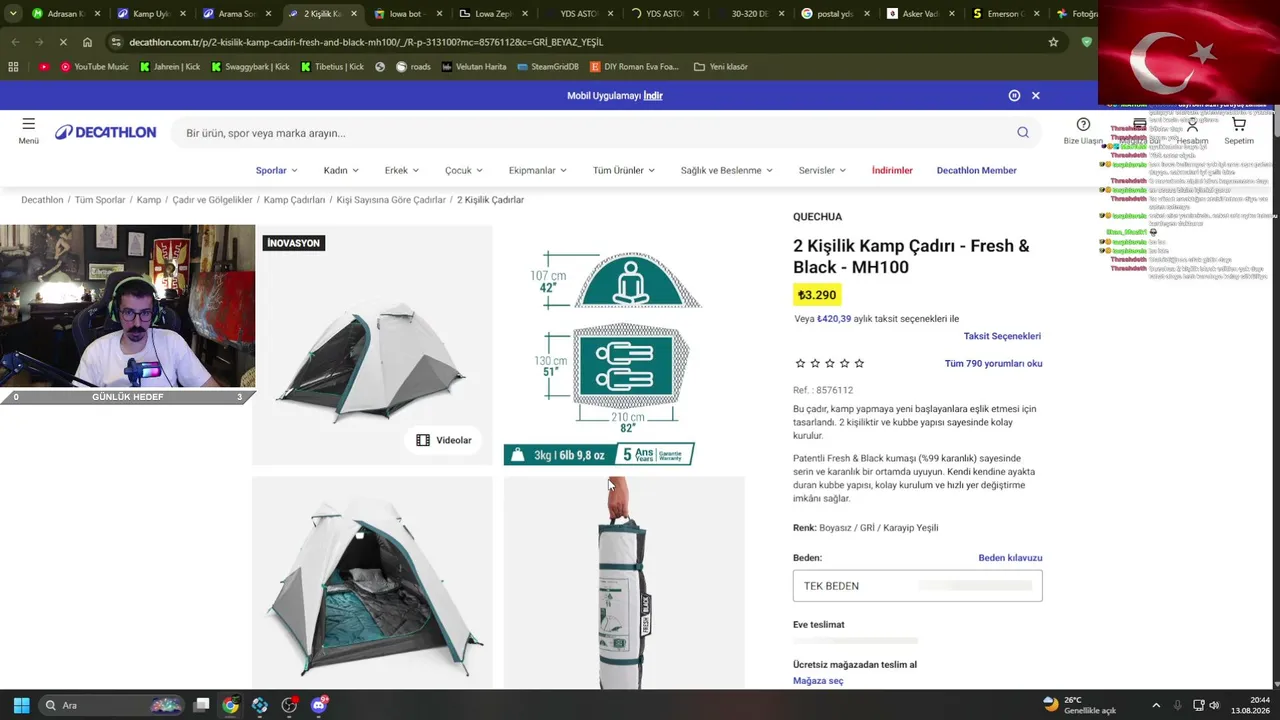Bookmark this page with the star icon
This screenshot has height=720, width=1280.
1053,42
